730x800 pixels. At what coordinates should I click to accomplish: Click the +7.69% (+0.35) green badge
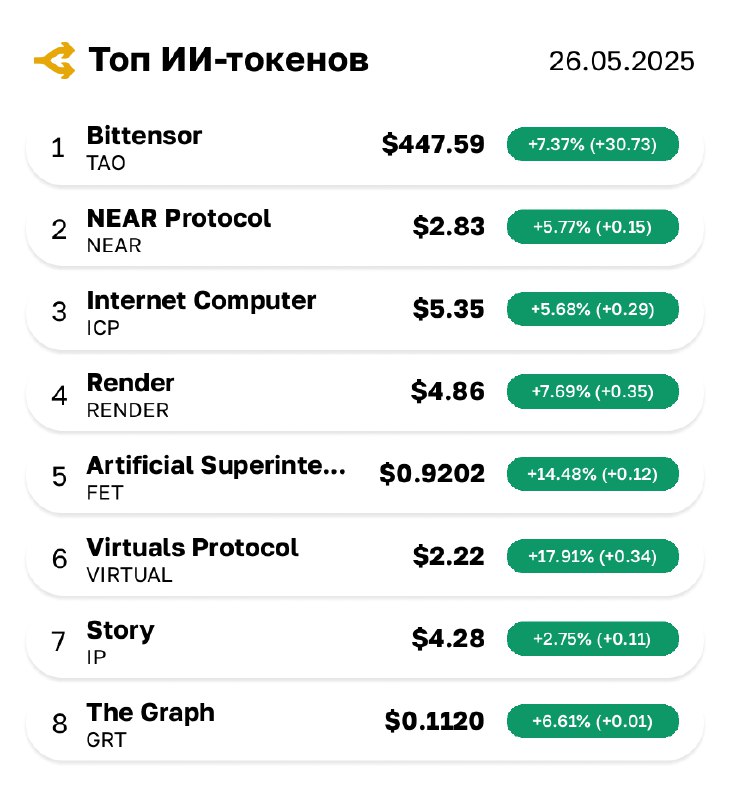click(x=592, y=391)
